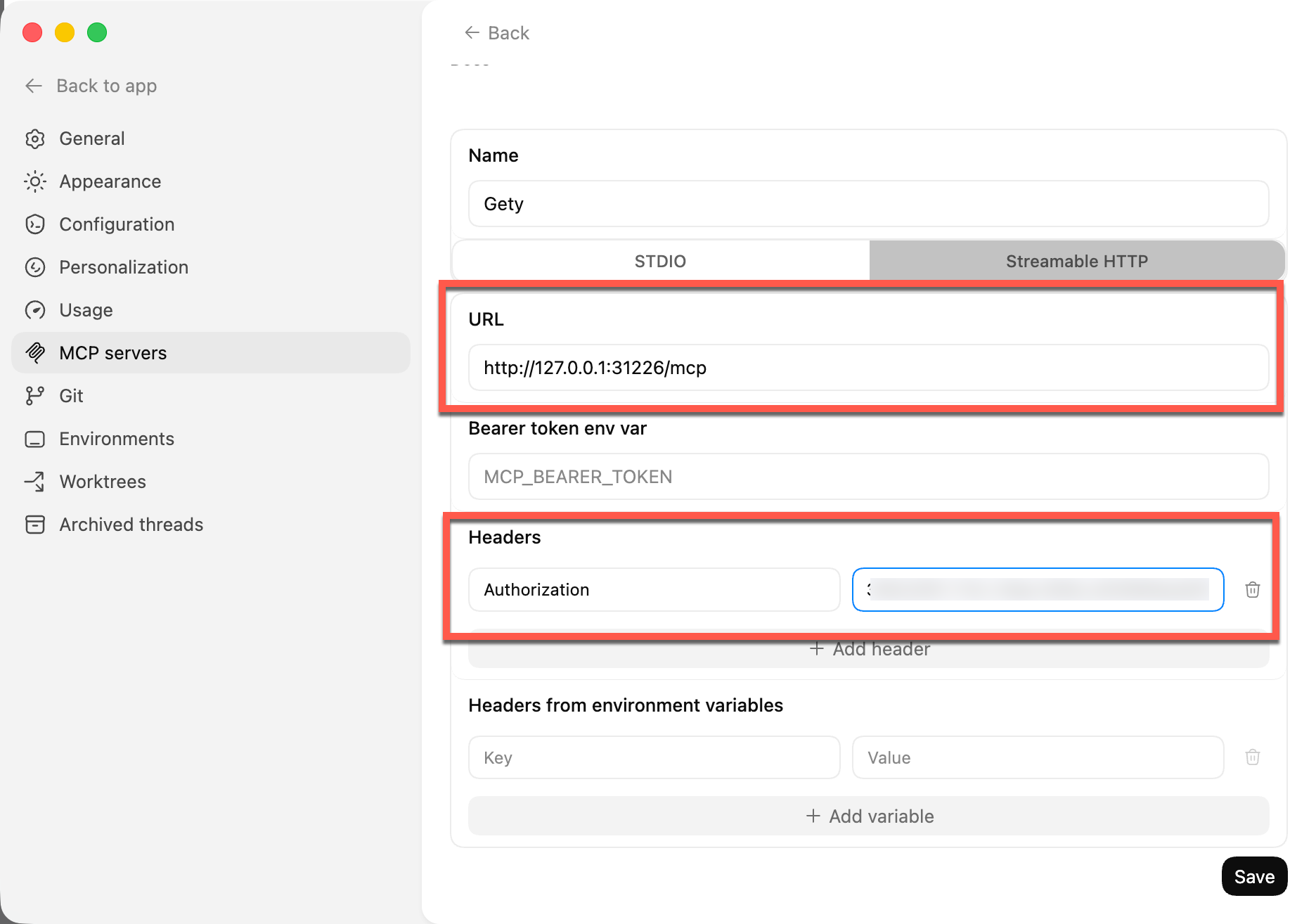Image resolution: width=1316 pixels, height=924 pixels.
Task: Click Add header
Action: point(870,648)
